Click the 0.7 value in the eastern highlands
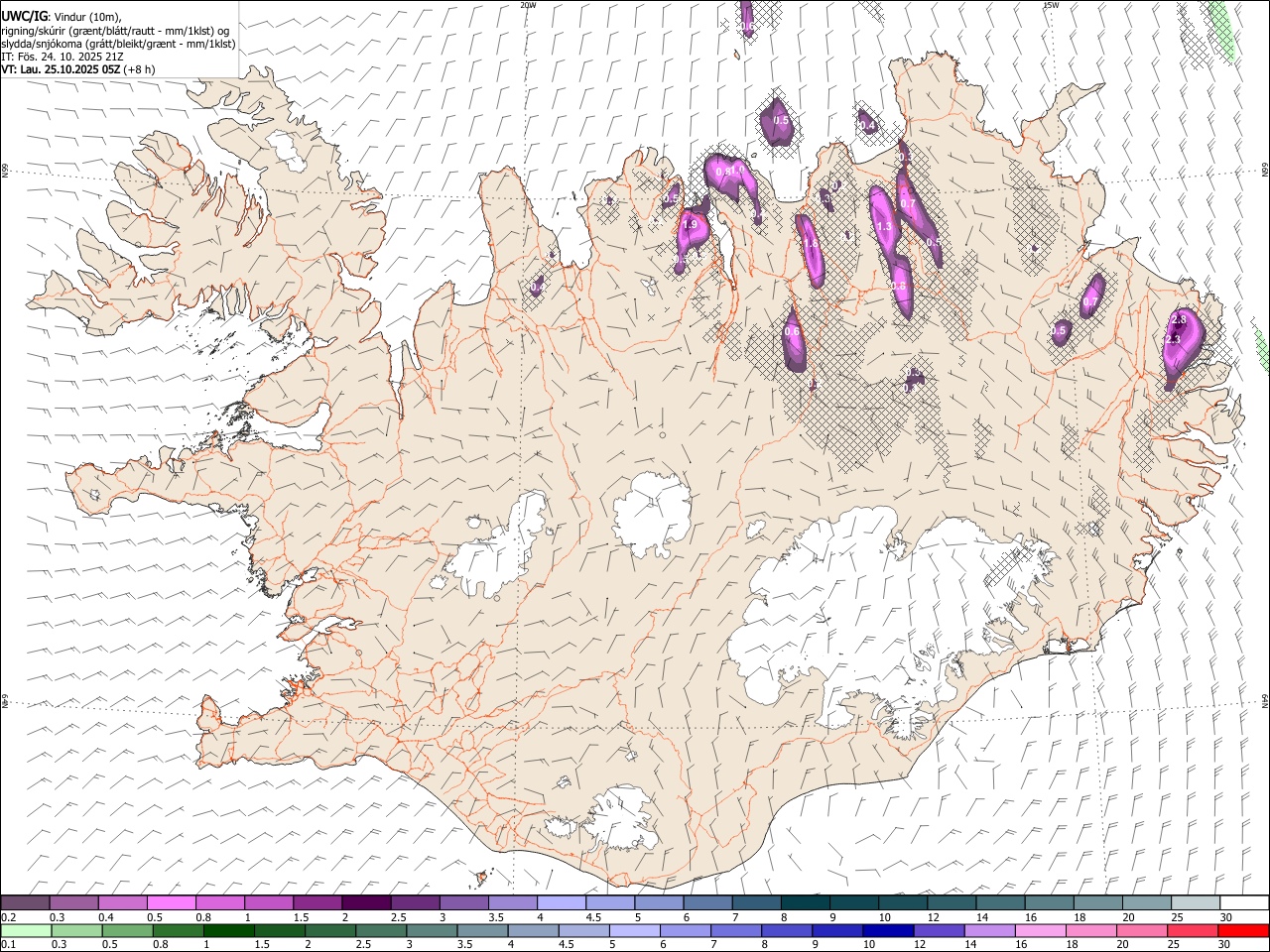Screen dimensions: 1270x952 pos(1090,302)
